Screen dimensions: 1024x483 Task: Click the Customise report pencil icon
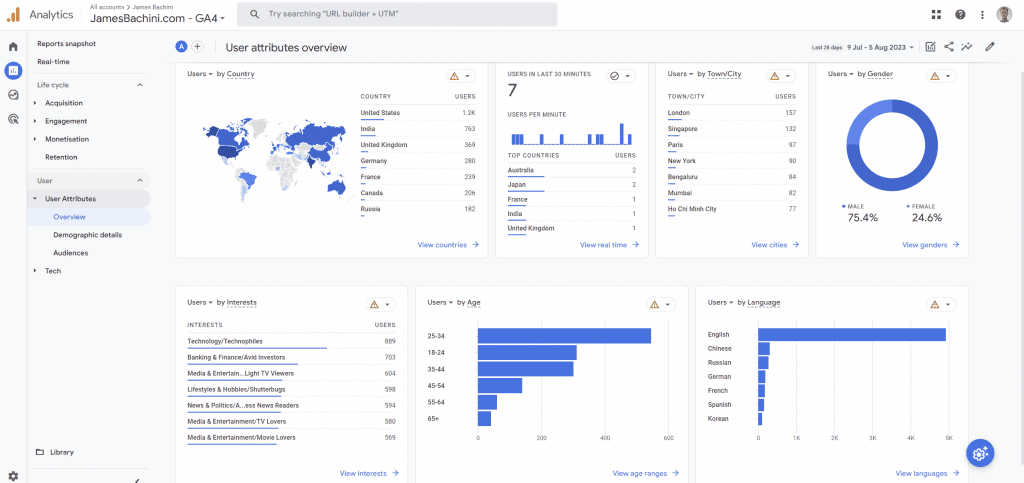click(x=990, y=47)
